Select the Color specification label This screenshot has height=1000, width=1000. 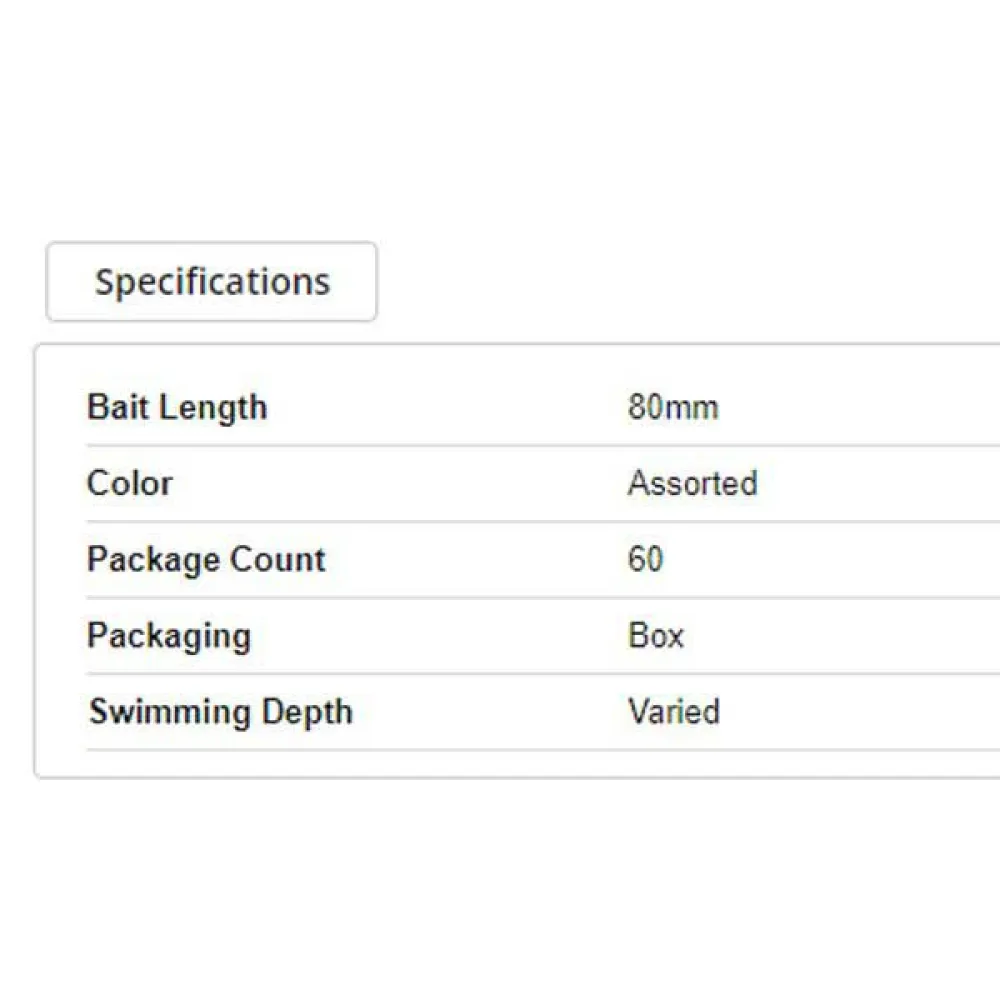[x=130, y=484]
